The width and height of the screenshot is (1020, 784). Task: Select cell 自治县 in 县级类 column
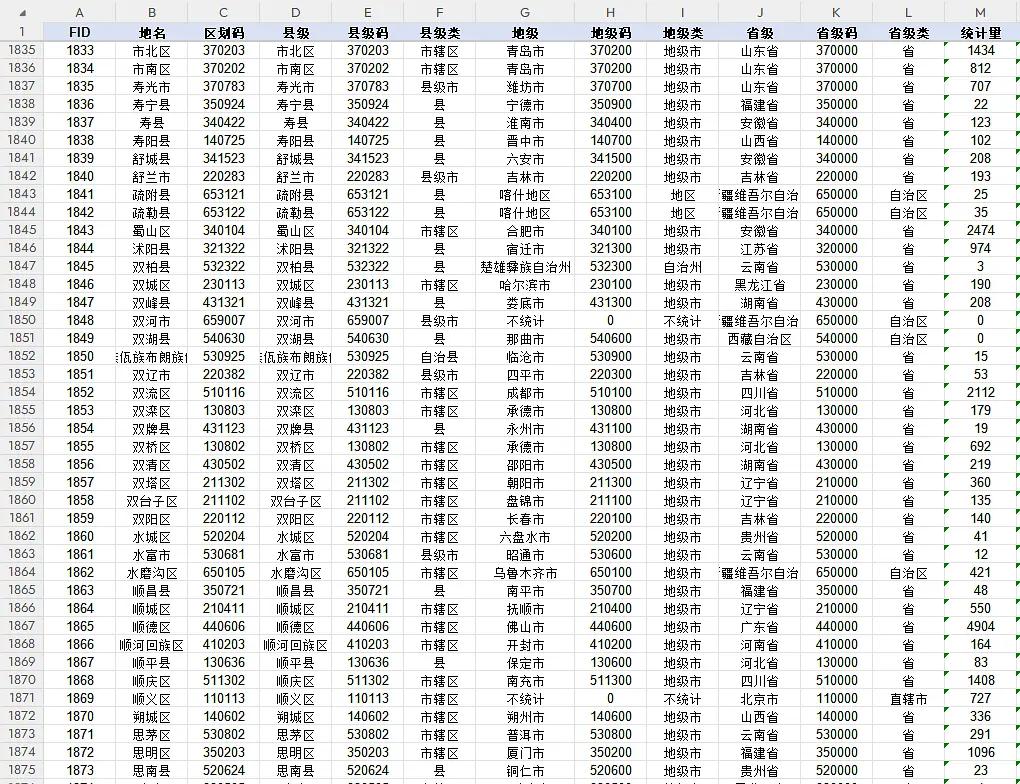[x=440, y=357]
